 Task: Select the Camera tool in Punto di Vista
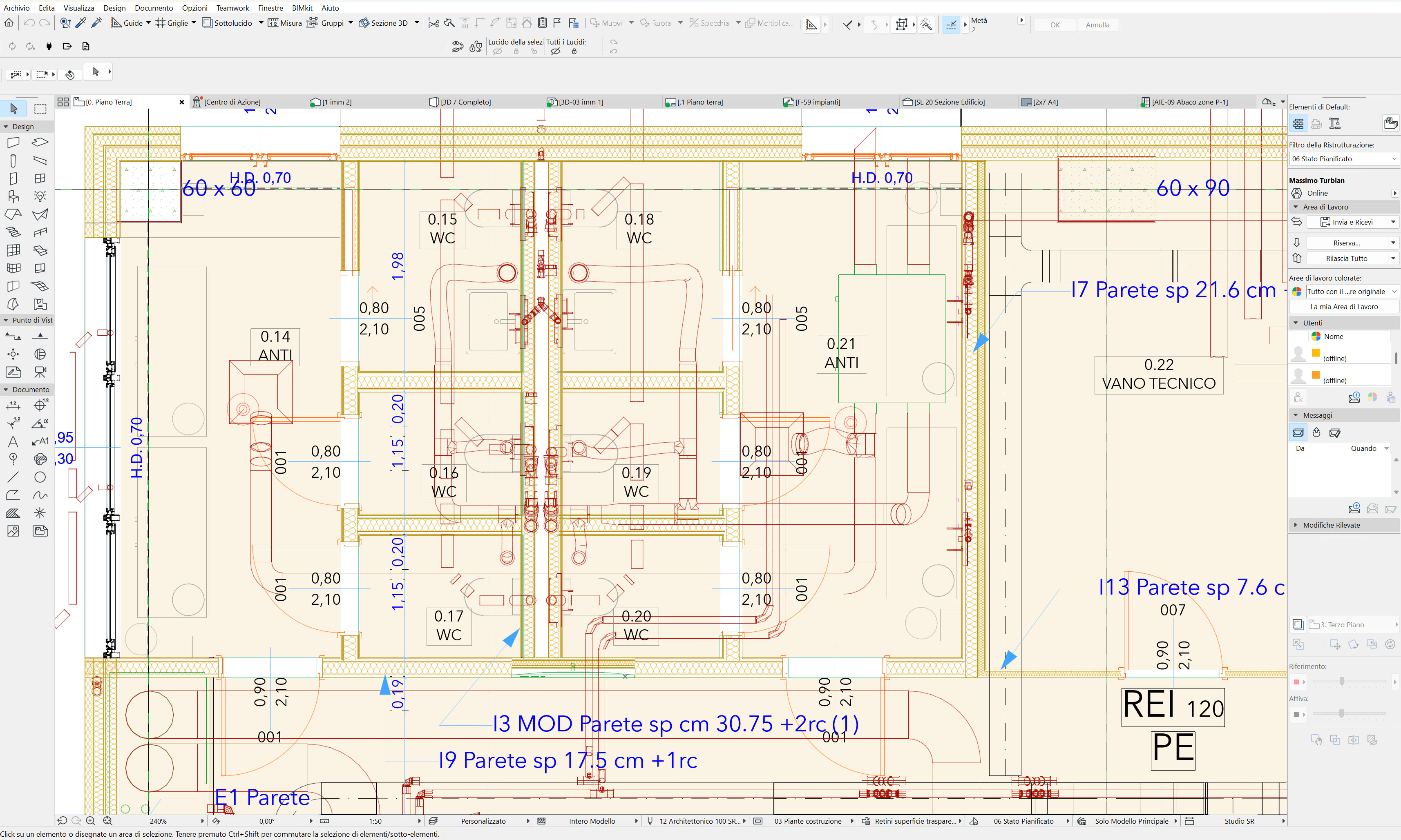[40, 372]
